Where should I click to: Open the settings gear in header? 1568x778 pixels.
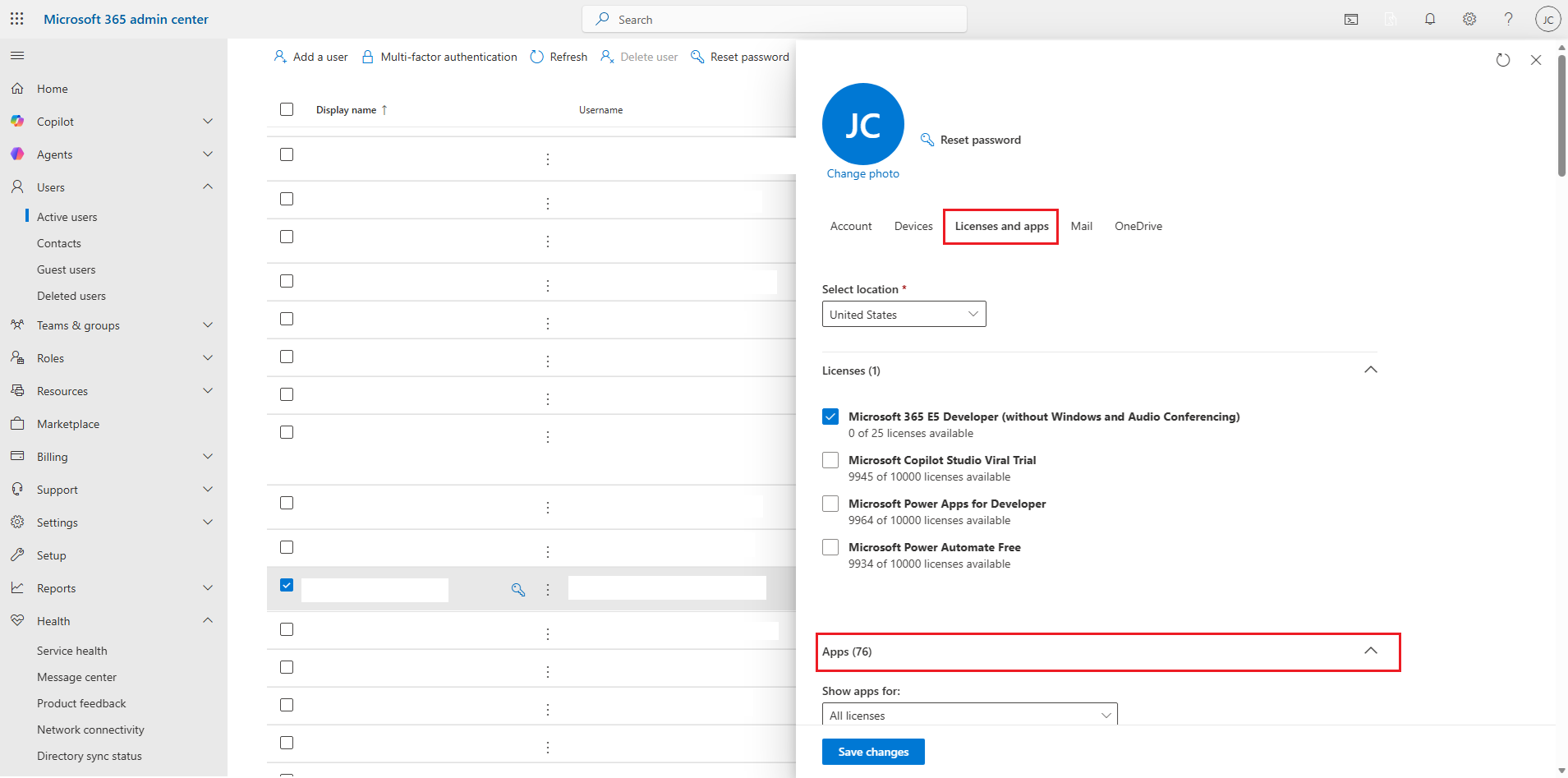coord(1469,20)
